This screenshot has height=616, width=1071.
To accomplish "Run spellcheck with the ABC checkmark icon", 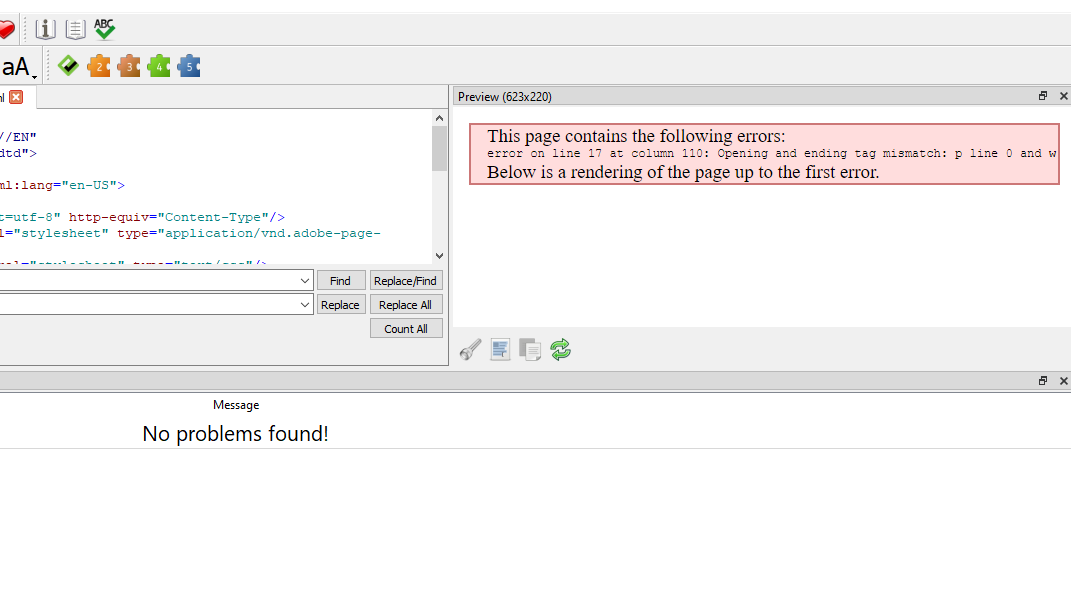I will coord(105,29).
